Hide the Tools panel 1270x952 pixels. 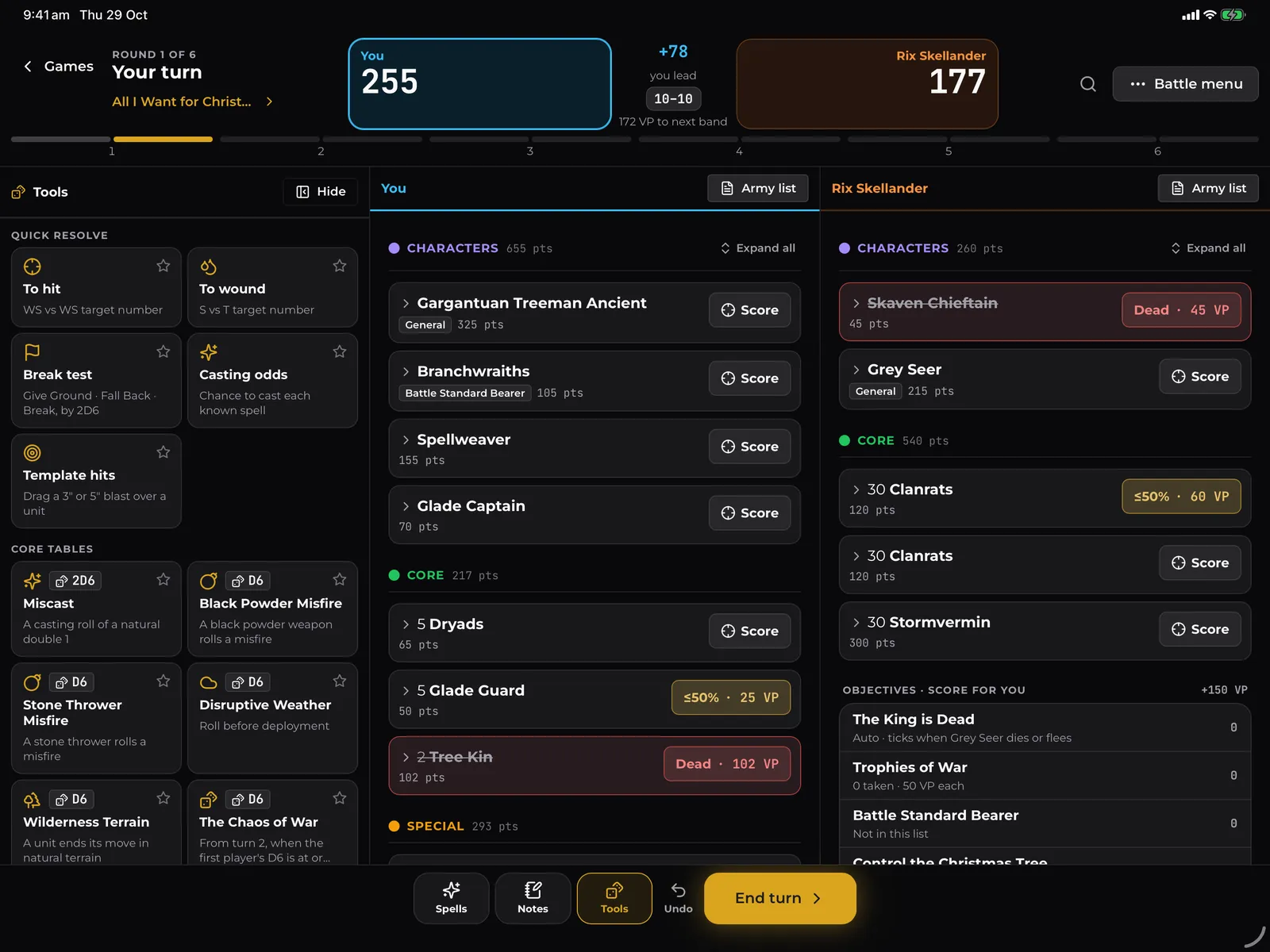tap(321, 192)
